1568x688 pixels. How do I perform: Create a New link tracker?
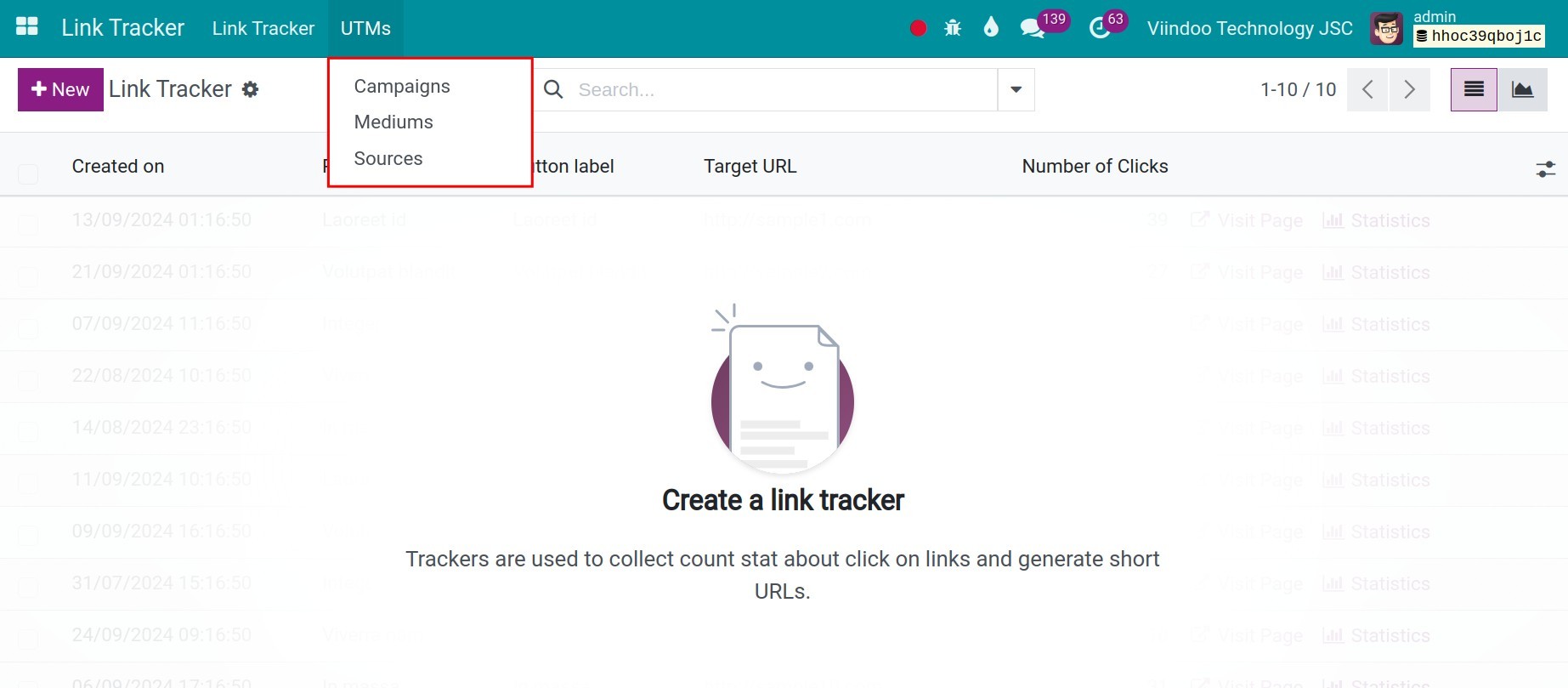(60, 89)
